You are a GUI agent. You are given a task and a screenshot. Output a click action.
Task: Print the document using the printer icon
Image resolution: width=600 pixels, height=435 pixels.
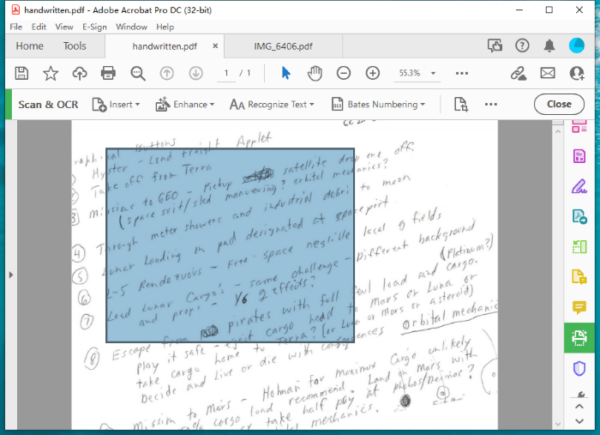pyautogui.click(x=108, y=73)
